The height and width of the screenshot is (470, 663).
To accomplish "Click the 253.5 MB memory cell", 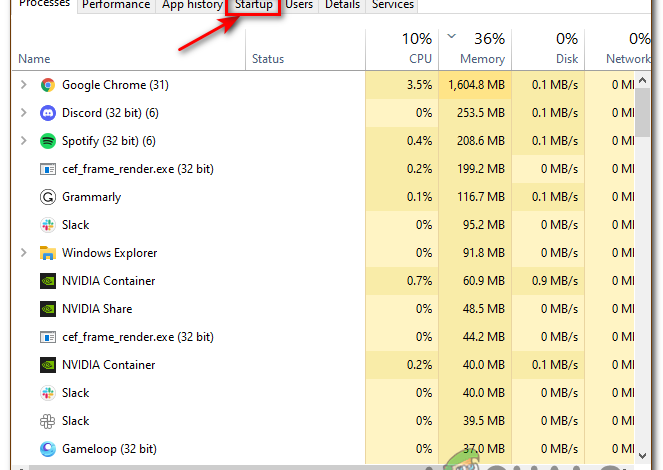I will pyautogui.click(x=475, y=113).
